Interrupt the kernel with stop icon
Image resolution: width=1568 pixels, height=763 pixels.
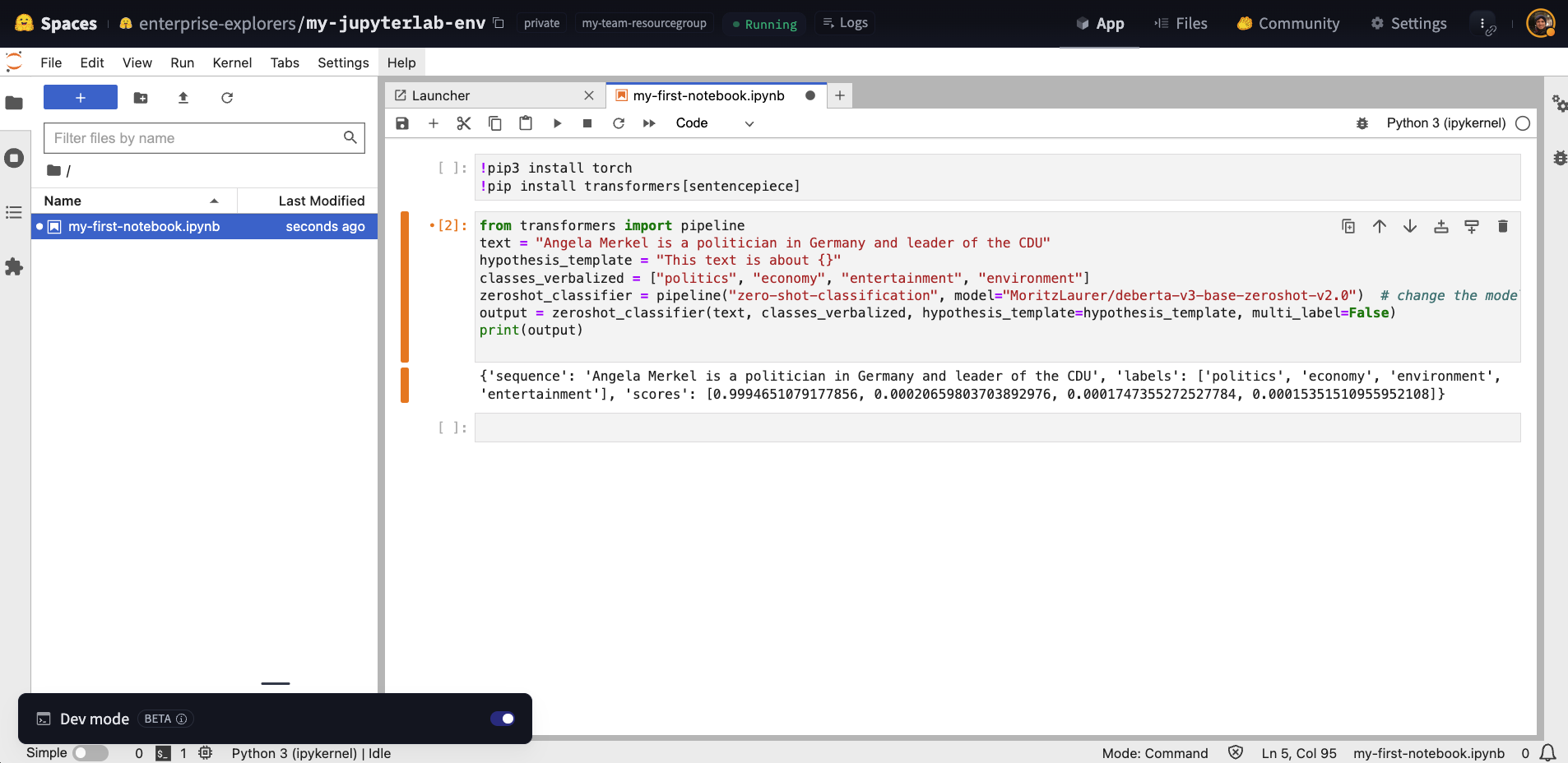587,123
